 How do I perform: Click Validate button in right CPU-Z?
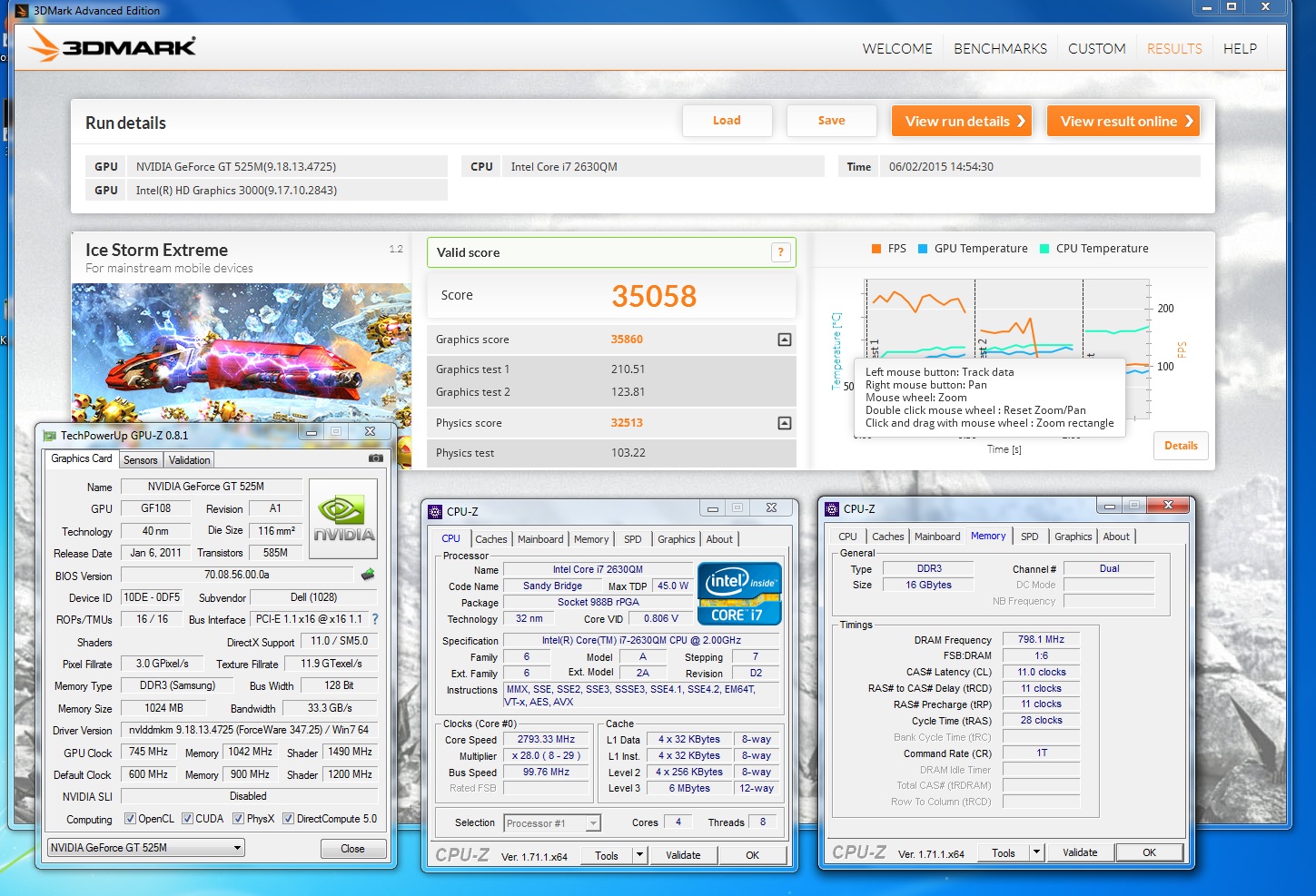point(1080,852)
